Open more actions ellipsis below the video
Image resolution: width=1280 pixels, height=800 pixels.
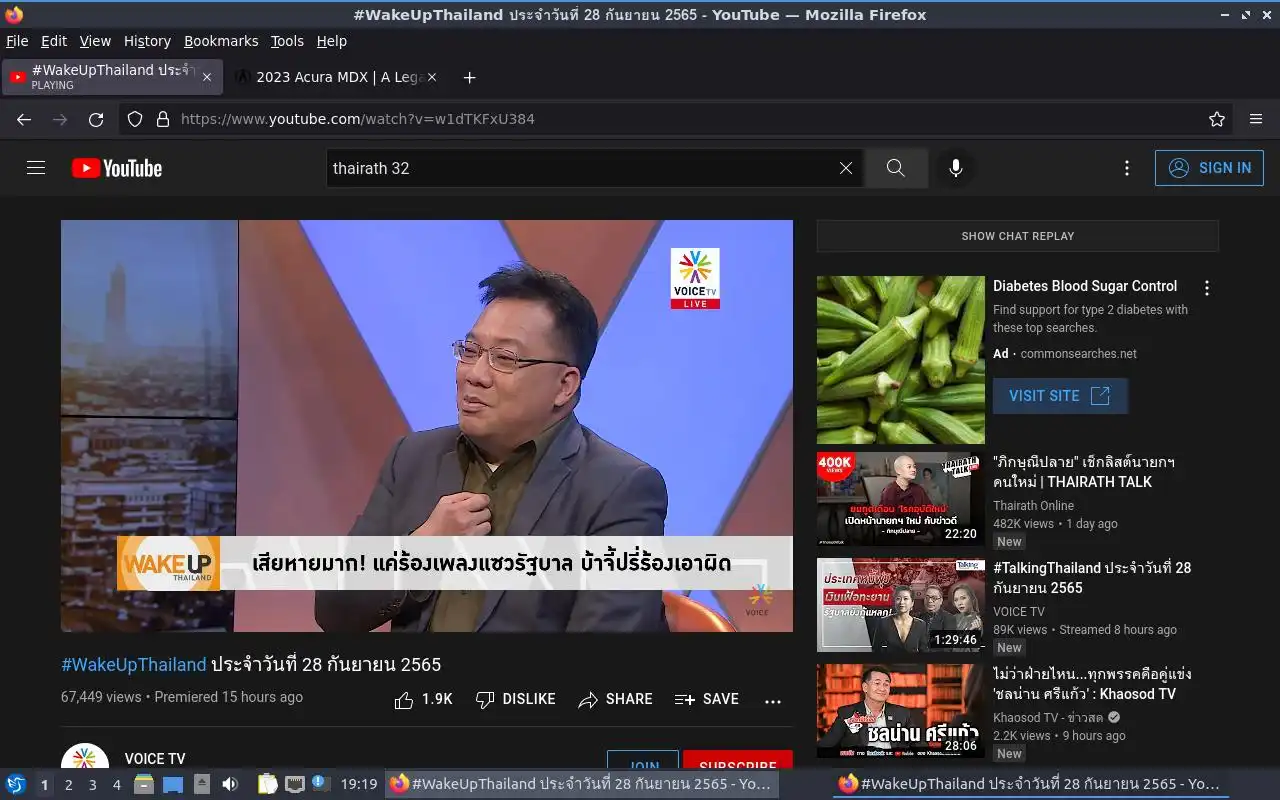coord(773,701)
